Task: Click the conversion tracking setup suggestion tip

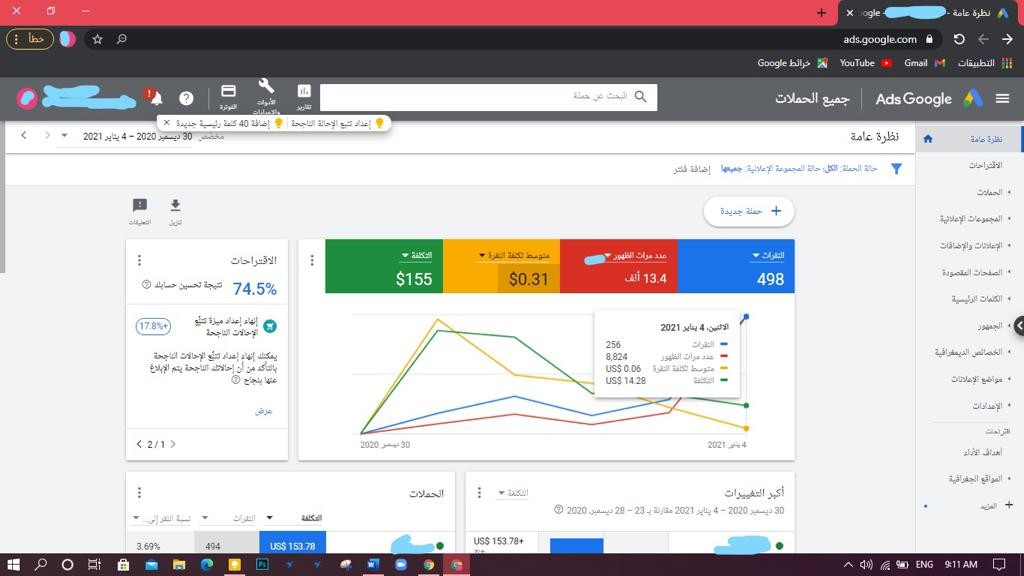Action: (337, 123)
